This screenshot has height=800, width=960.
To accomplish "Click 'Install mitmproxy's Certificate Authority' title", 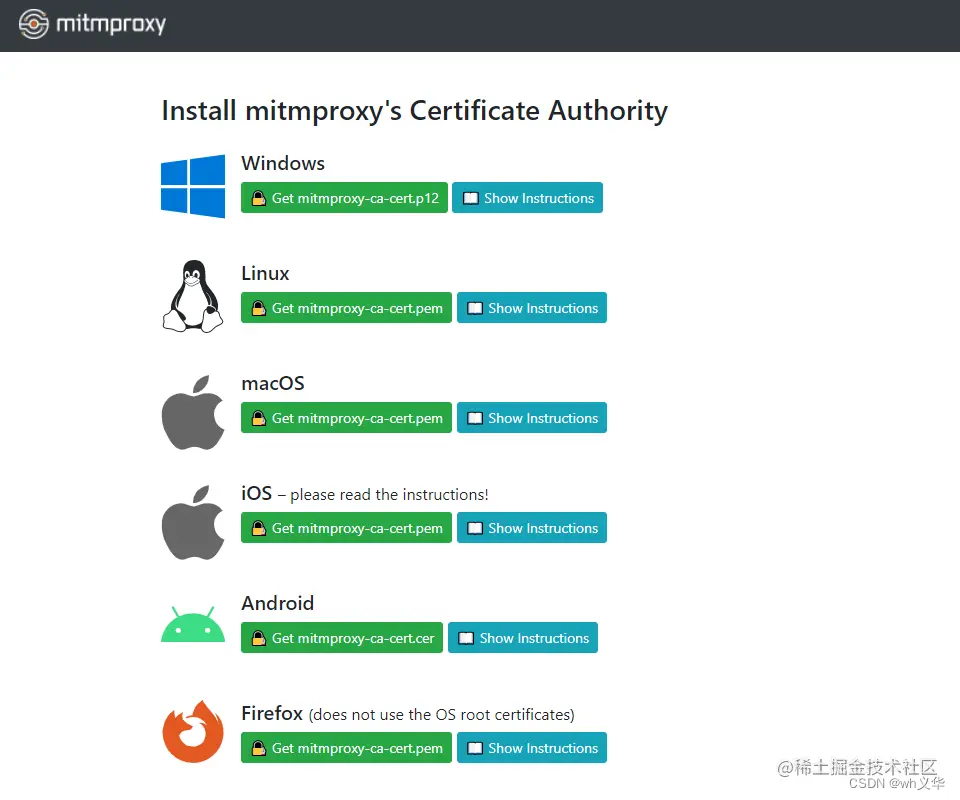I will click(x=414, y=111).
